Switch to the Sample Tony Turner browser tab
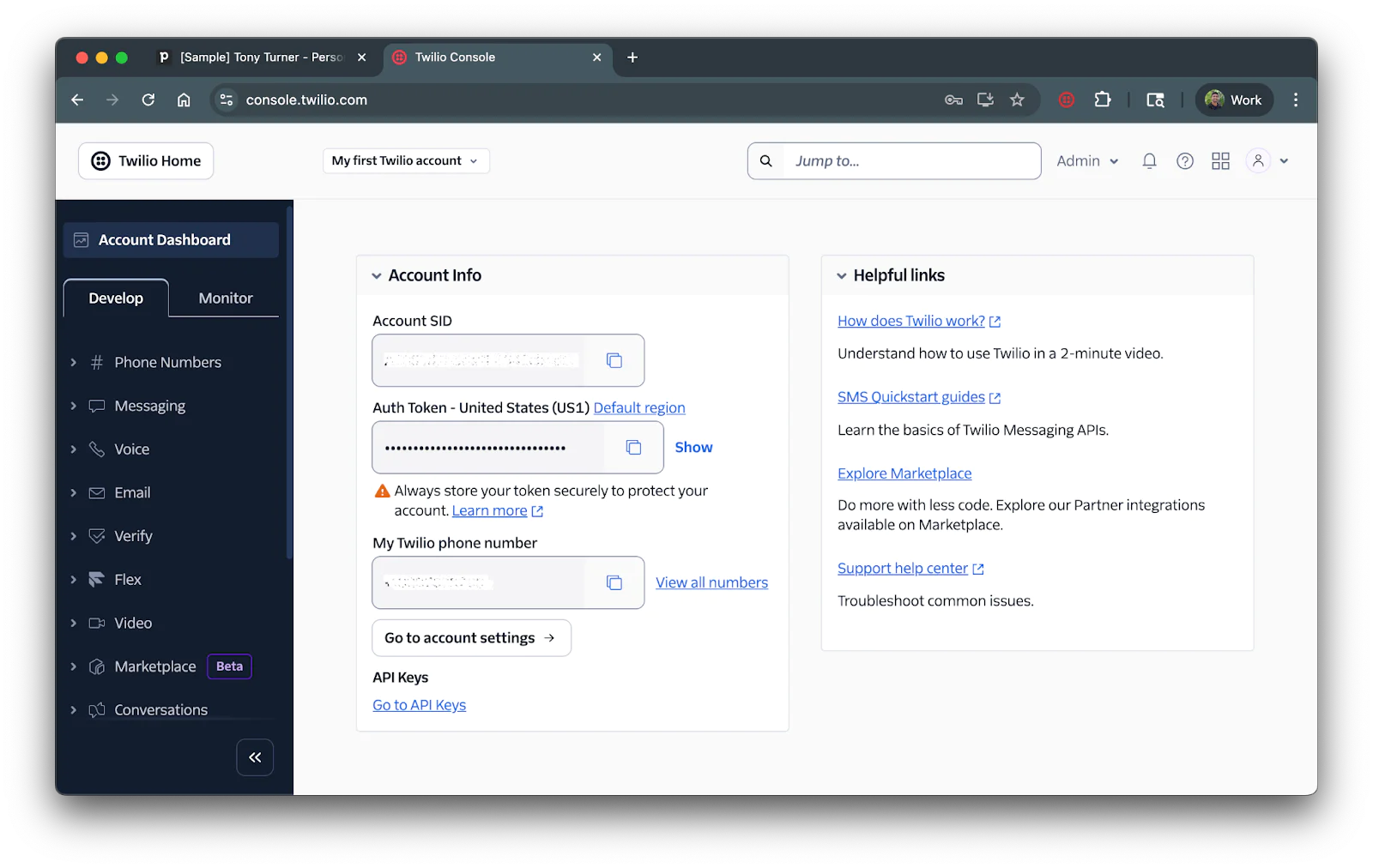 [x=257, y=57]
